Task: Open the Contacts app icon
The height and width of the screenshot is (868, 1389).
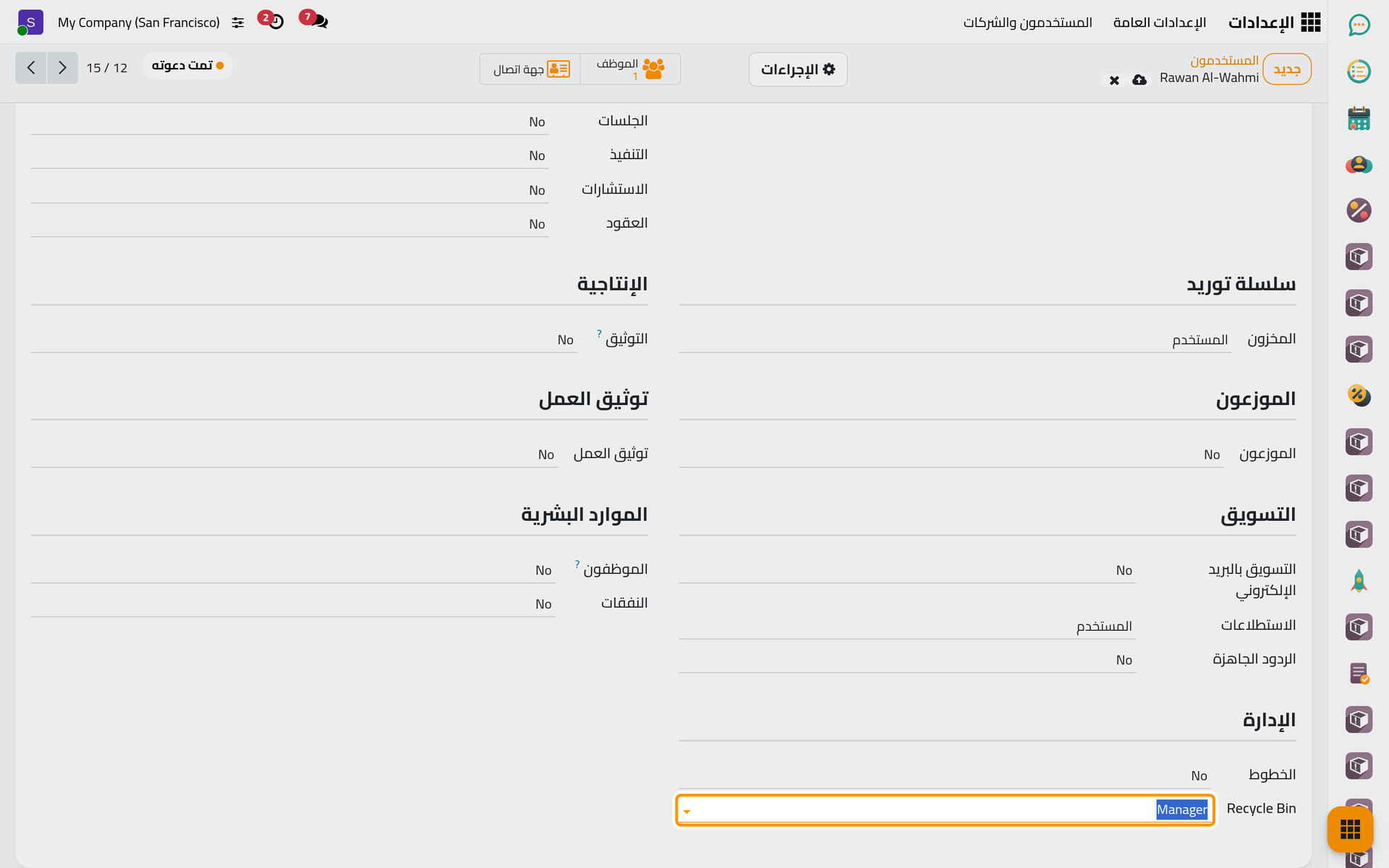Action: click(1359, 164)
